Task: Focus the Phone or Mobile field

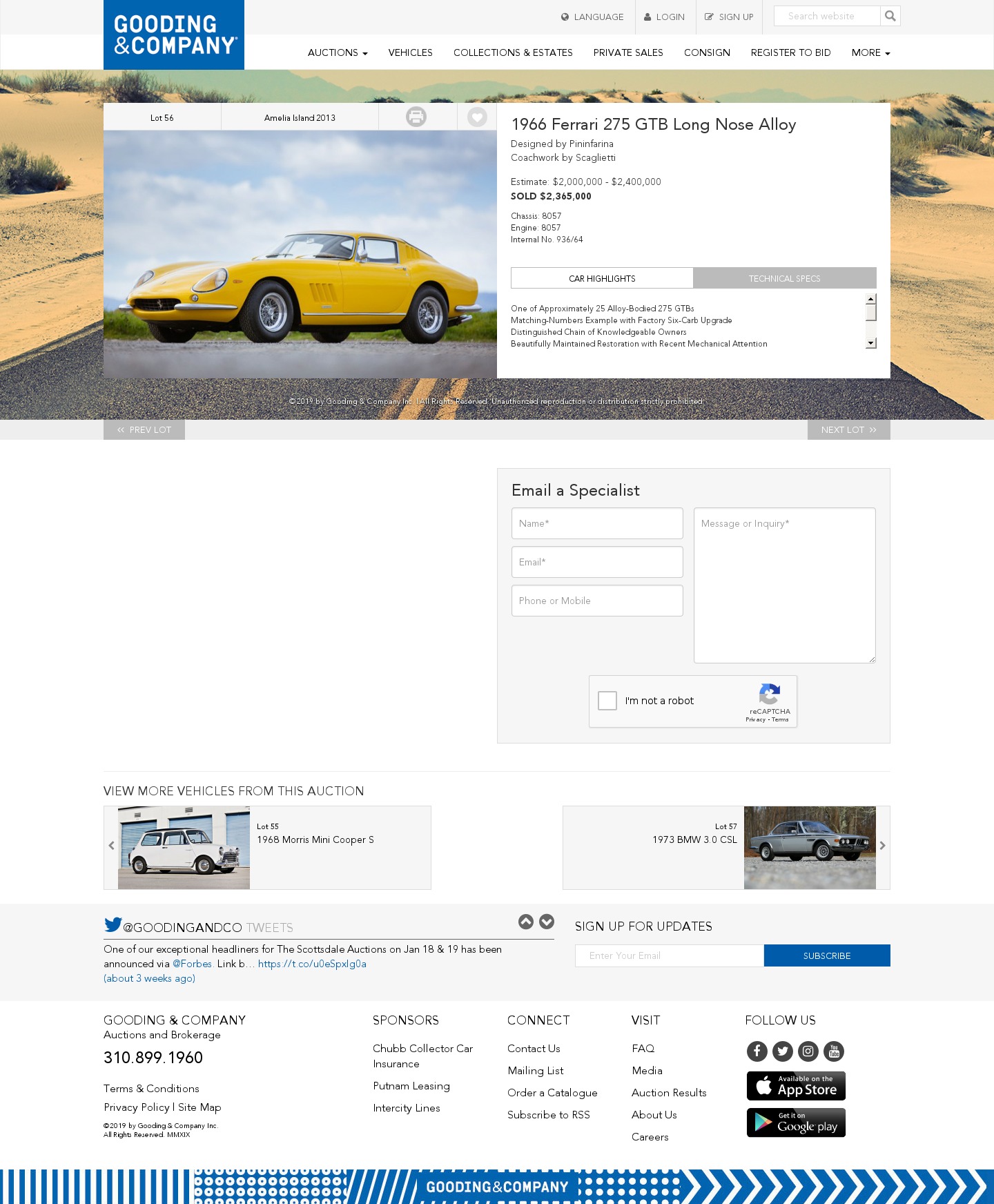Action: pyautogui.click(x=597, y=601)
